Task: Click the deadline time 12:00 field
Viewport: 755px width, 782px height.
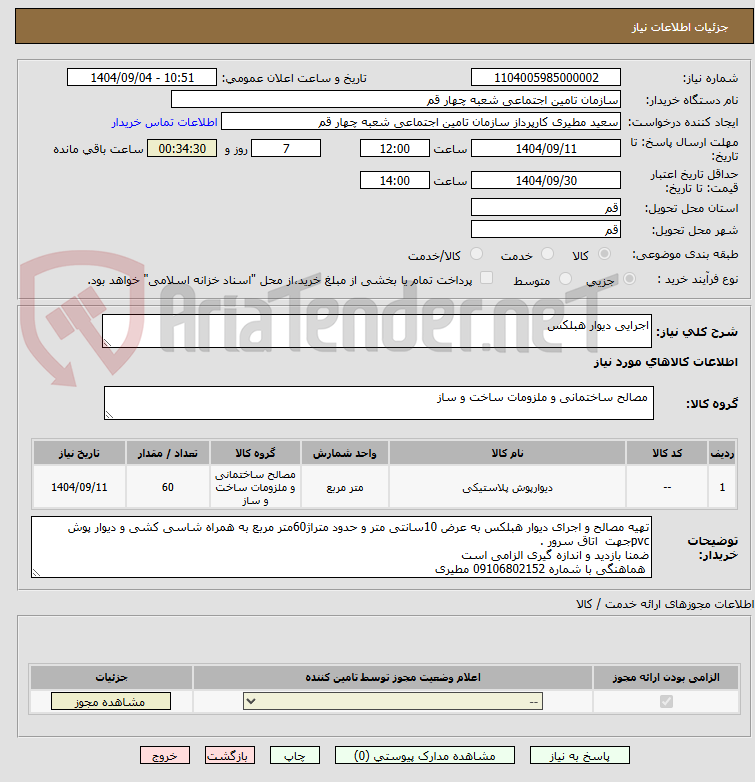Action: [x=394, y=149]
